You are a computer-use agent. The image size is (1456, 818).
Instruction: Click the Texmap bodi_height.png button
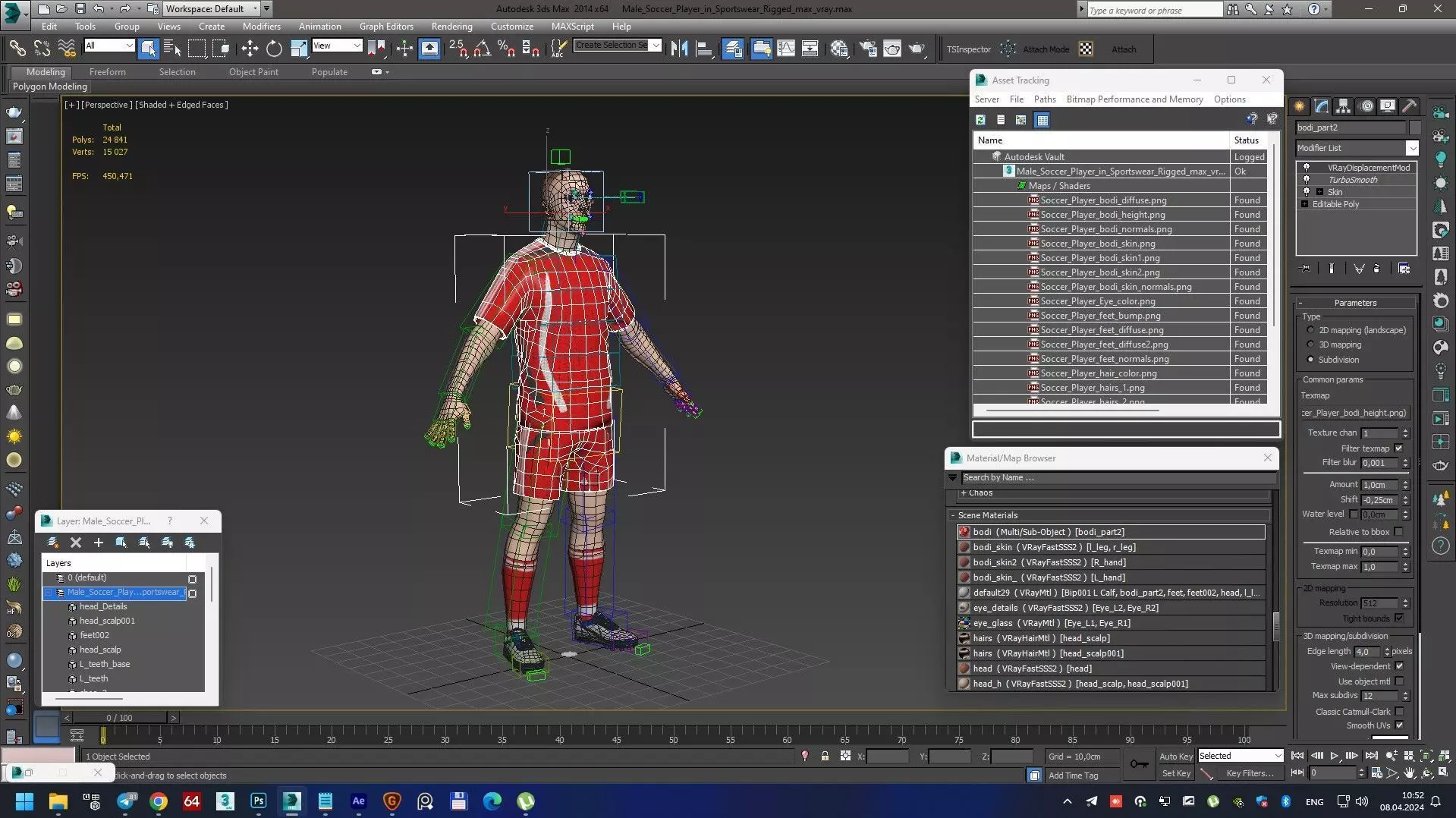(x=1354, y=413)
